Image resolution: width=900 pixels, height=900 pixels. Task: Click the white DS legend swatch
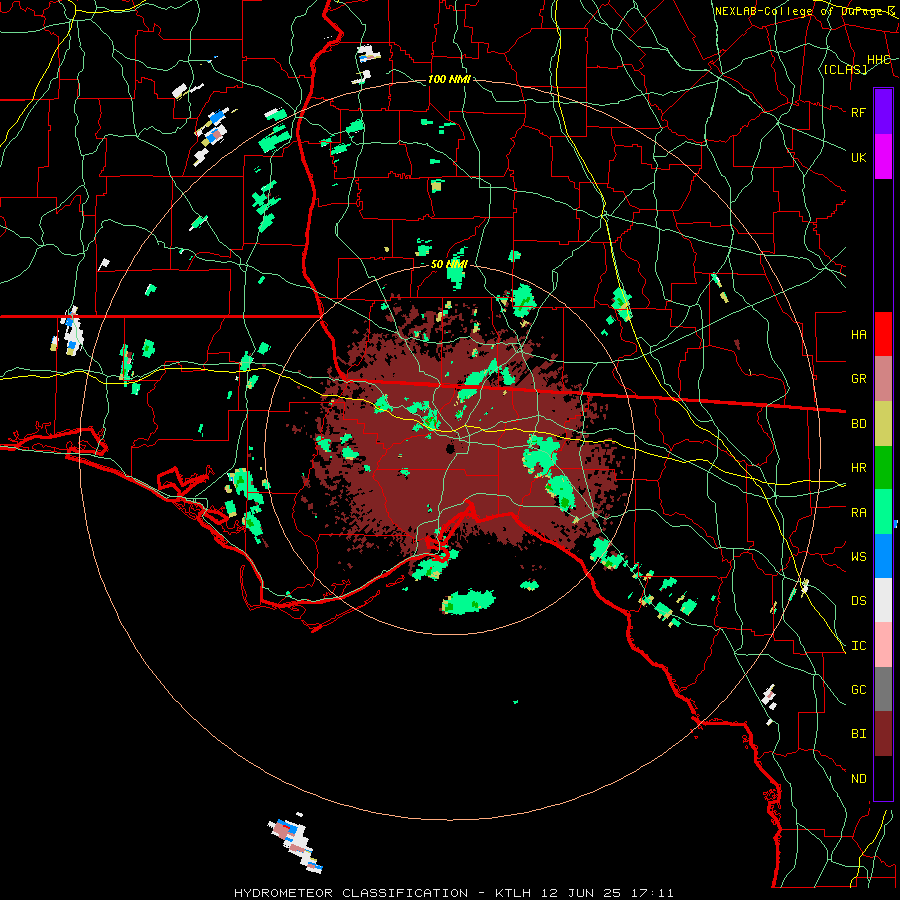[883, 600]
